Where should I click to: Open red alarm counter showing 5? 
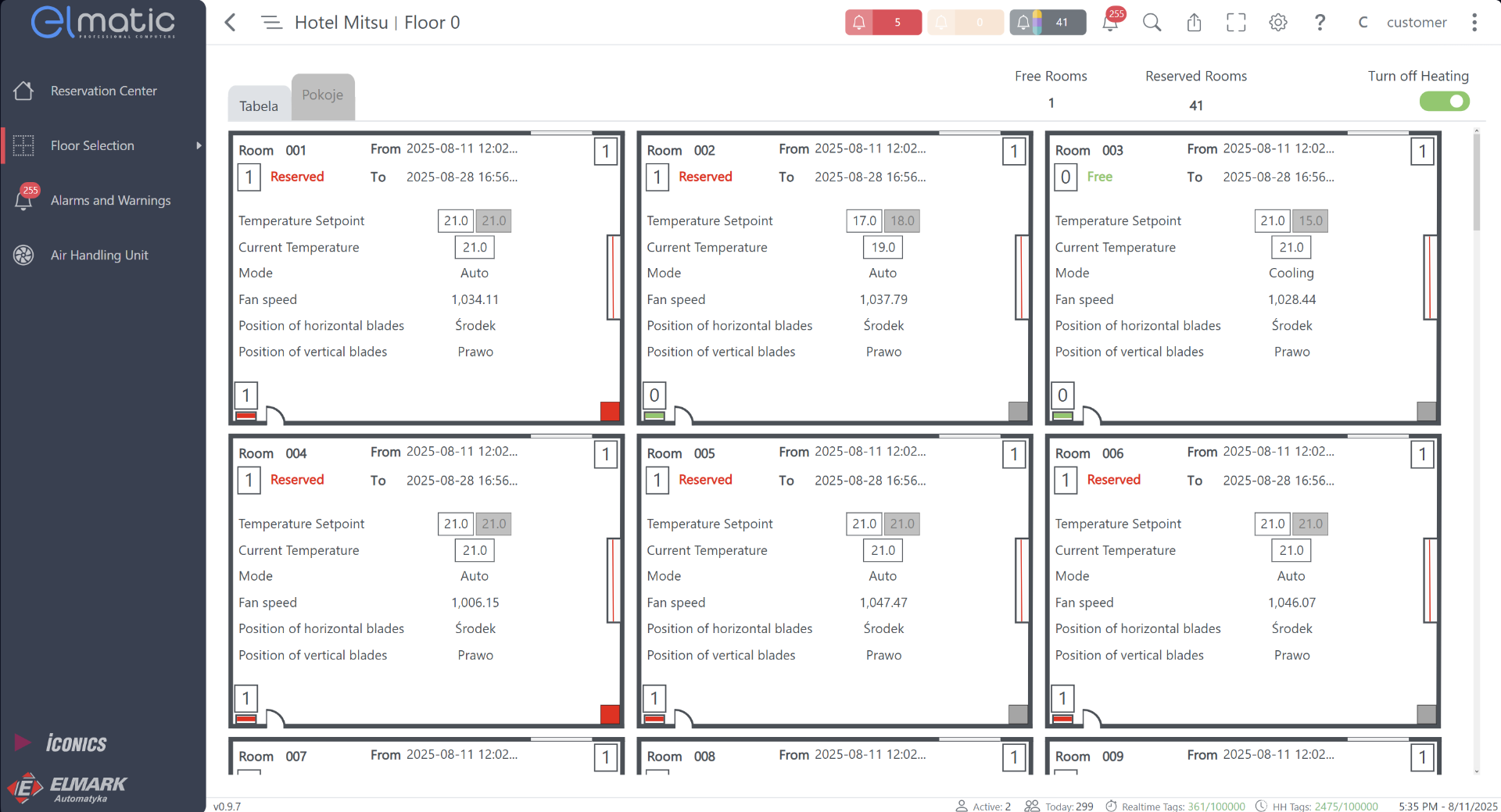(883, 23)
